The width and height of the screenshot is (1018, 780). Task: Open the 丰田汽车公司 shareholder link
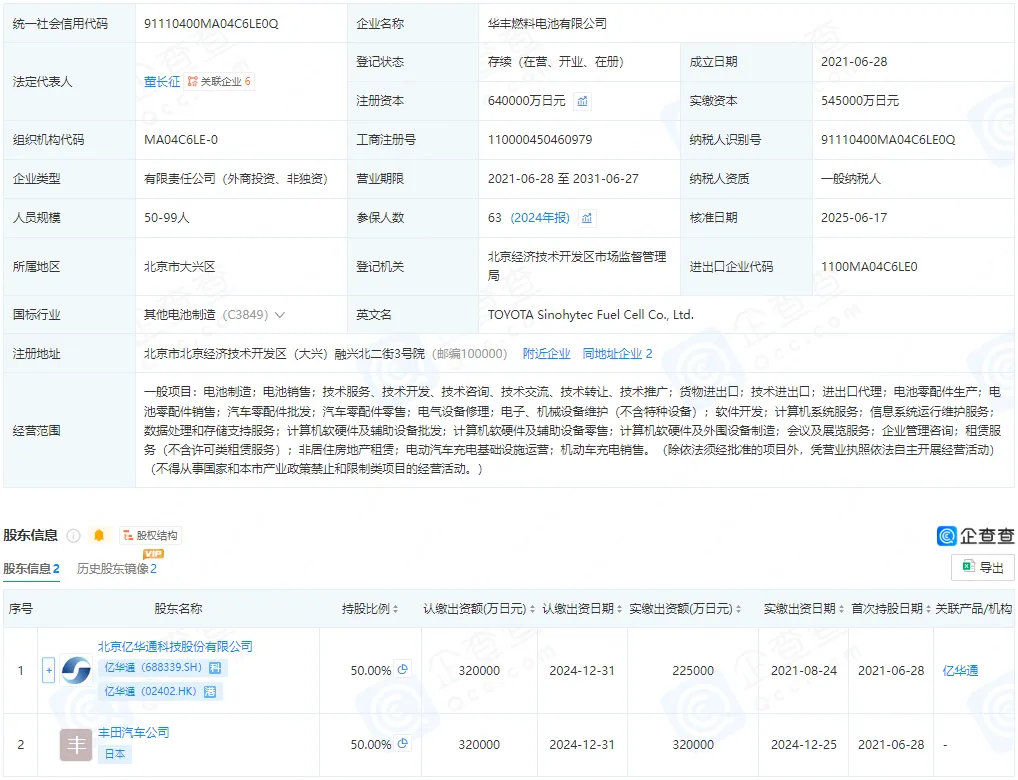pos(134,732)
